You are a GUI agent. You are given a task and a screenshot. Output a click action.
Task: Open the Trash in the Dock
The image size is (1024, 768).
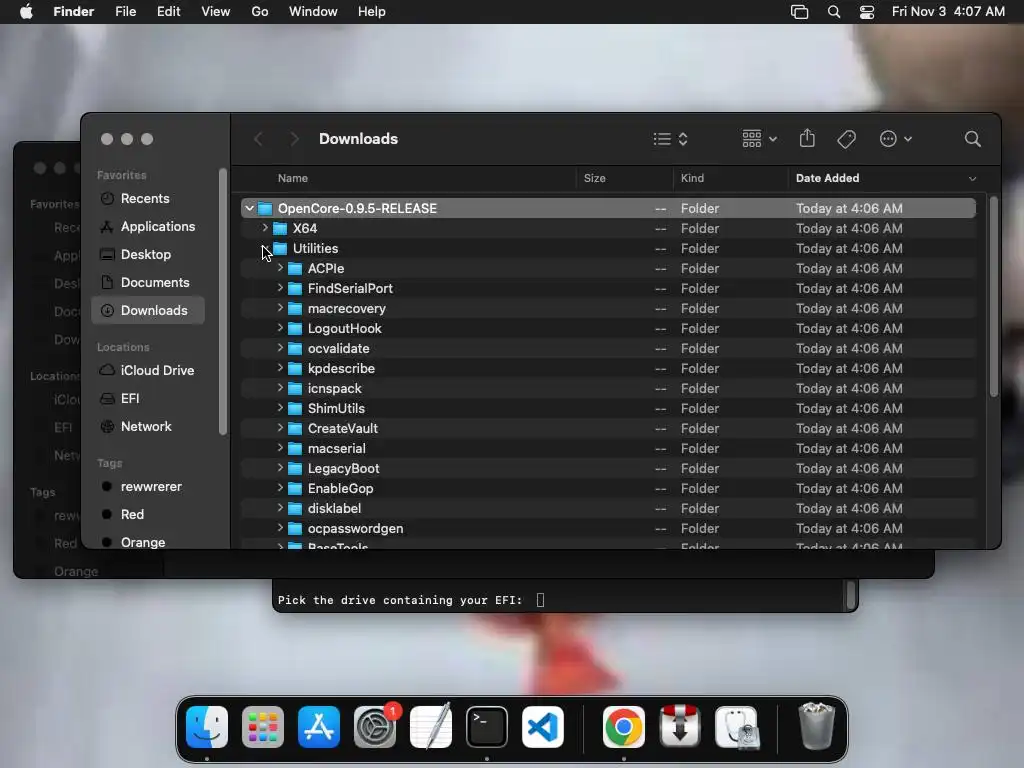point(816,726)
